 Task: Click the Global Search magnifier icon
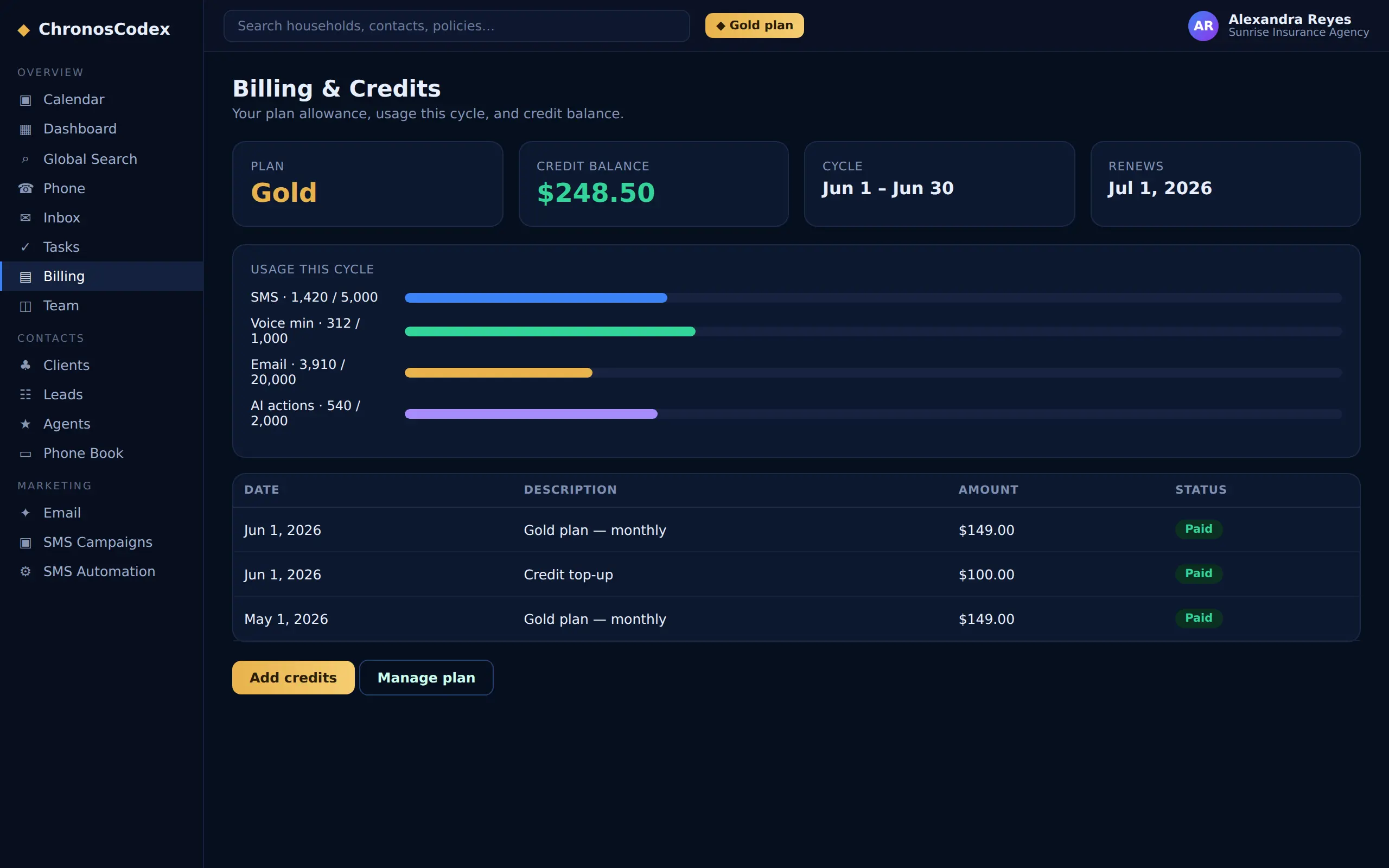(26, 159)
